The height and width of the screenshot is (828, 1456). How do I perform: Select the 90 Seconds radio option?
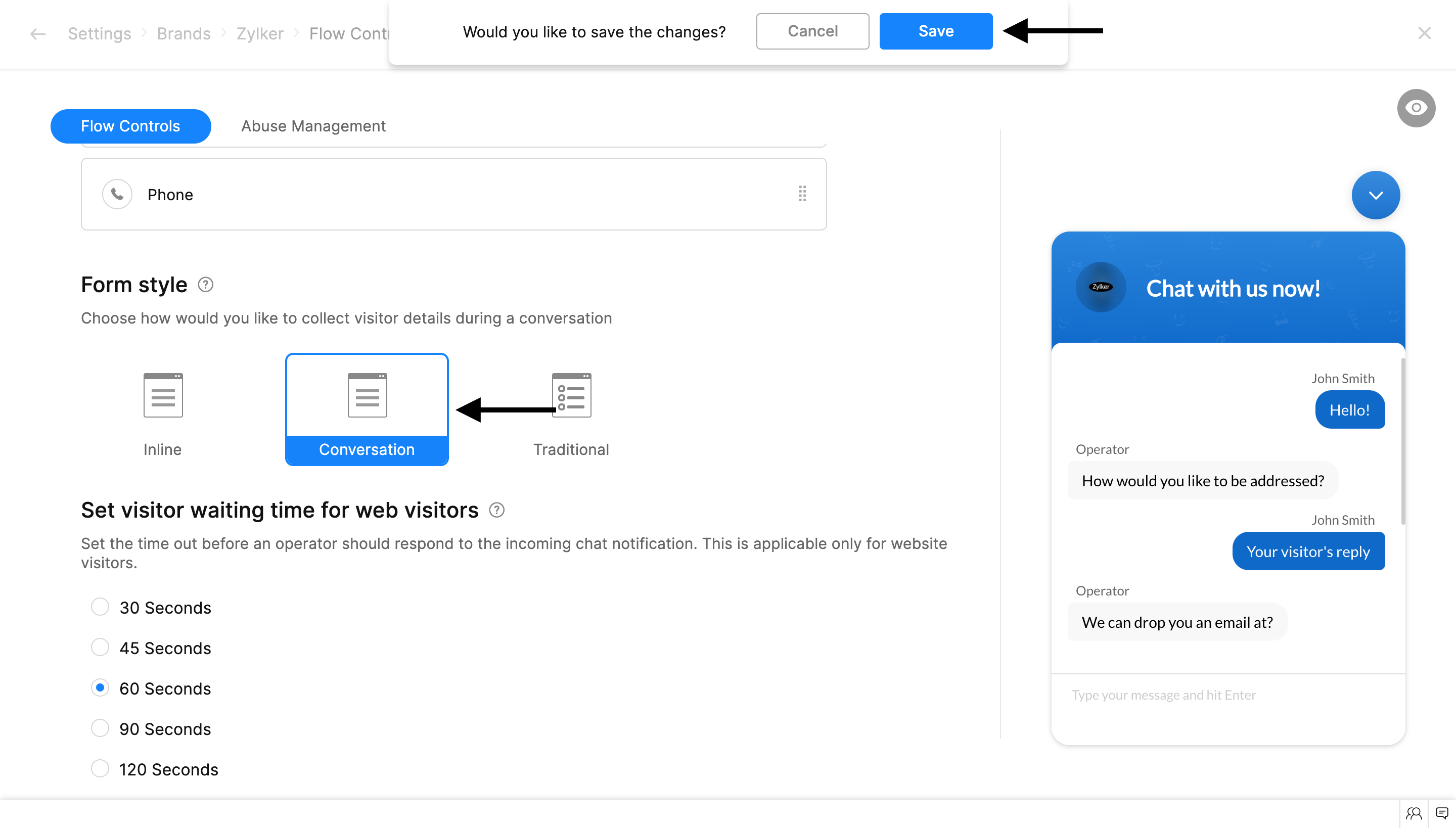(x=100, y=728)
